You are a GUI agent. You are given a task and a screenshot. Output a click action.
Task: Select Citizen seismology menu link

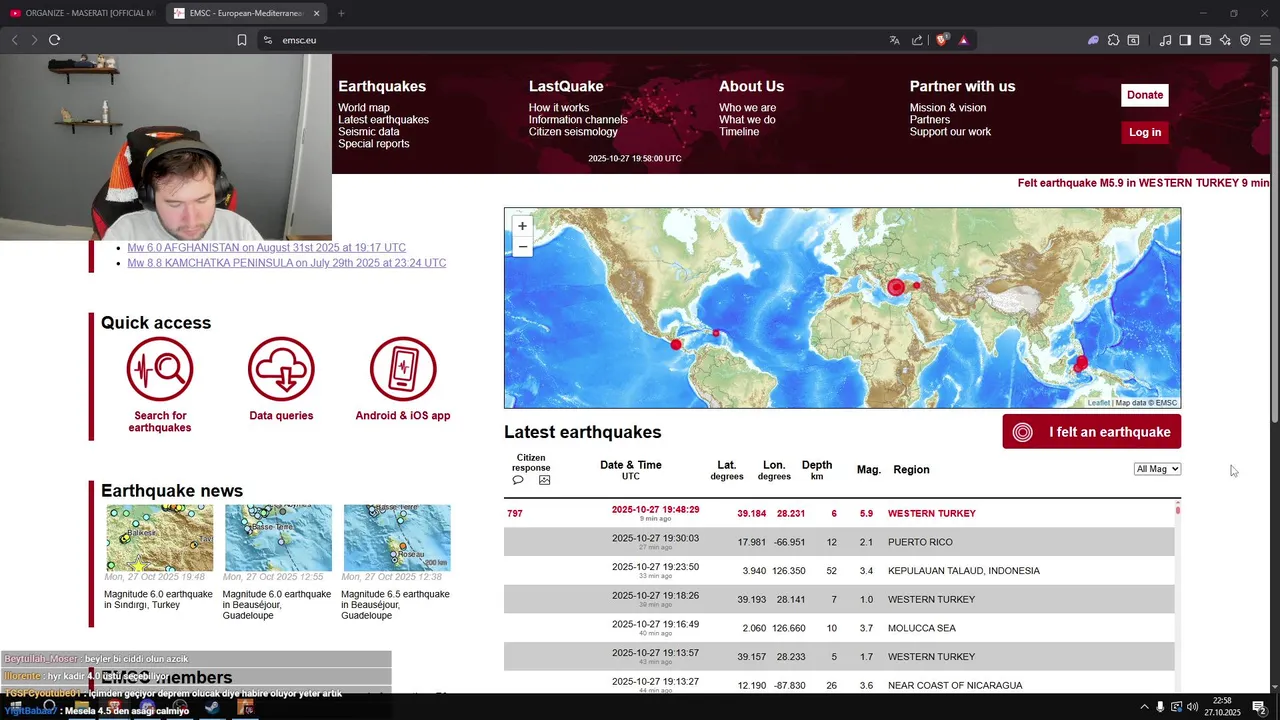click(573, 132)
